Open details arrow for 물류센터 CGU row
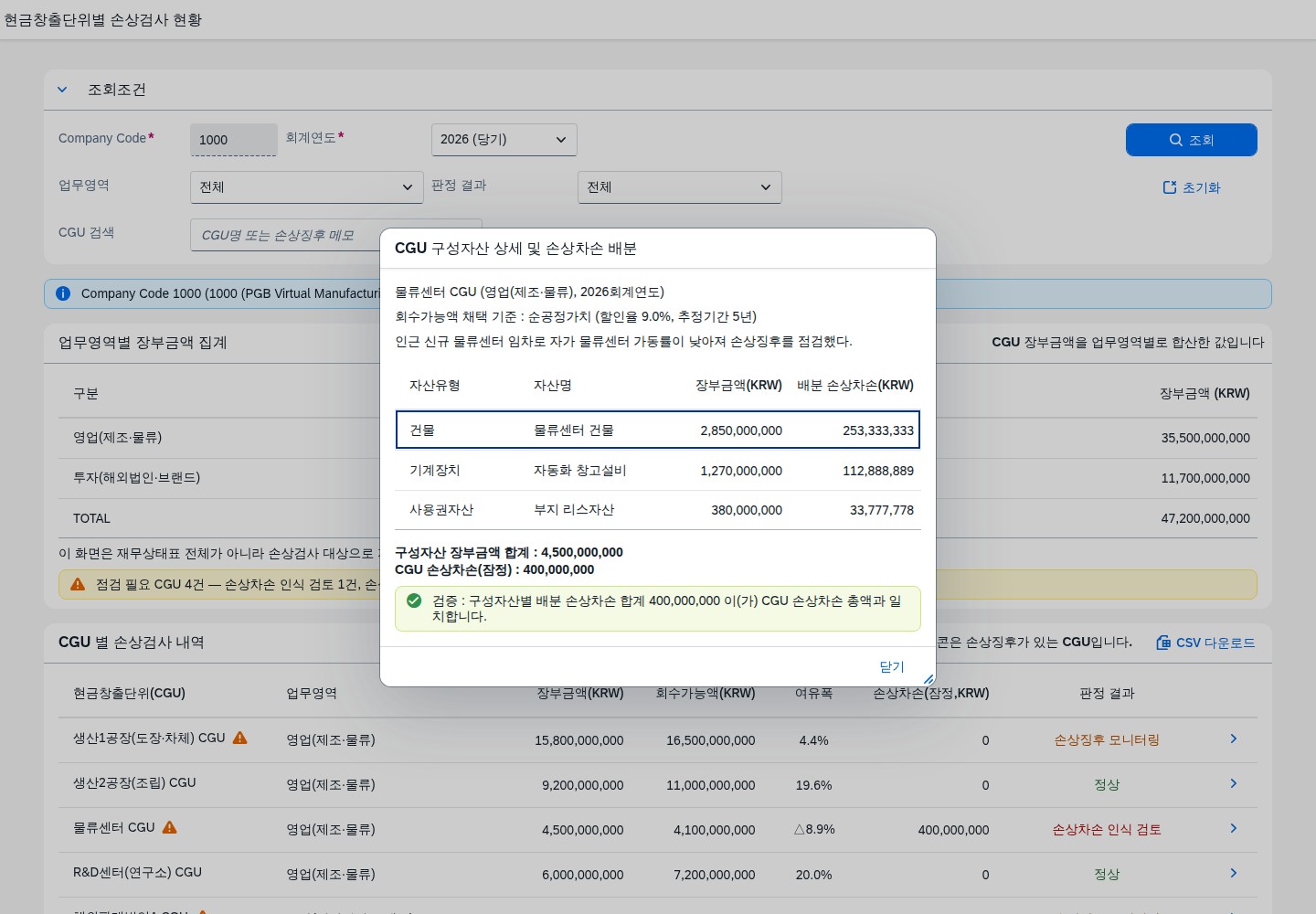The height and width of the screenshot is (914, 1316). 1233,828
